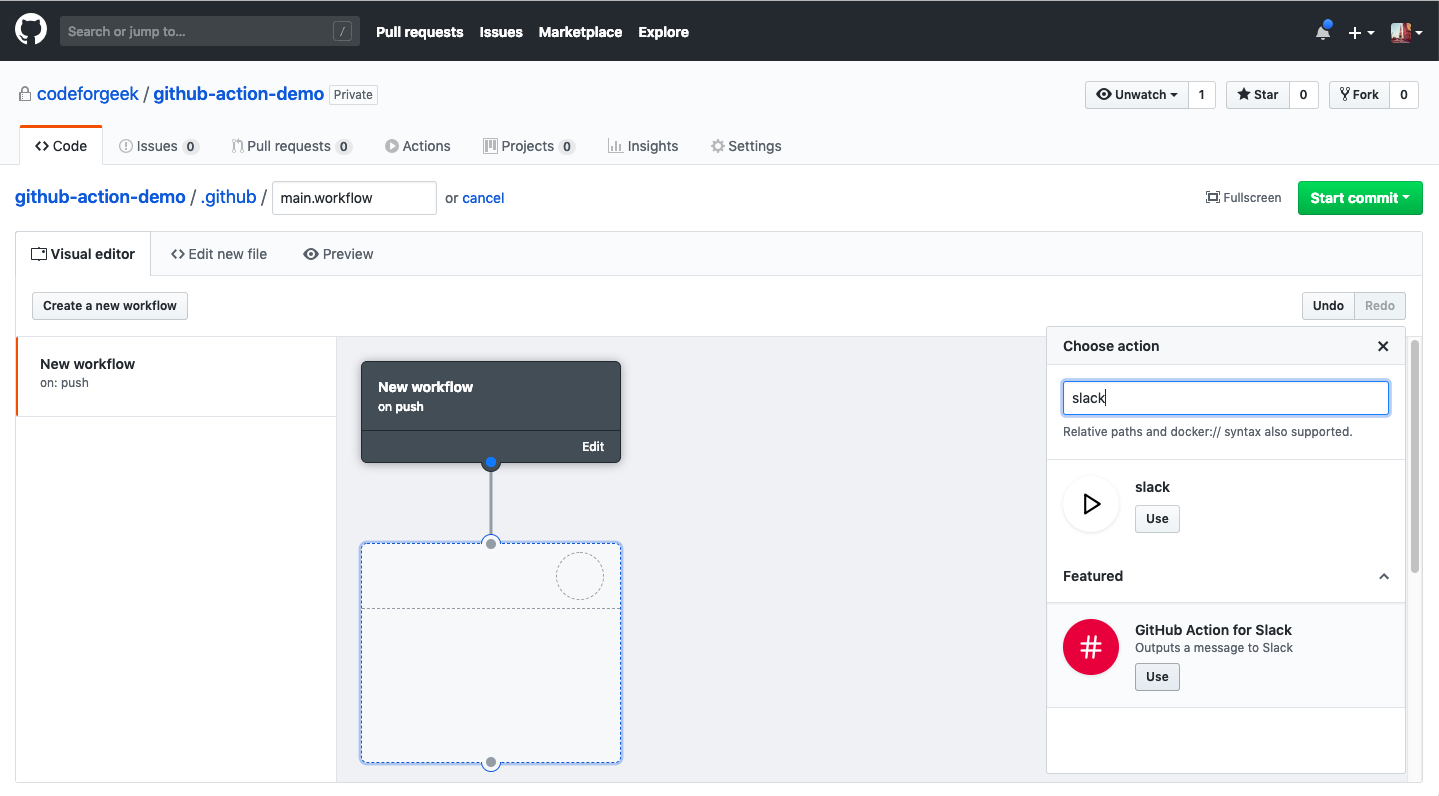
Task: Open the Settings tab
Action: coord(746,146)
